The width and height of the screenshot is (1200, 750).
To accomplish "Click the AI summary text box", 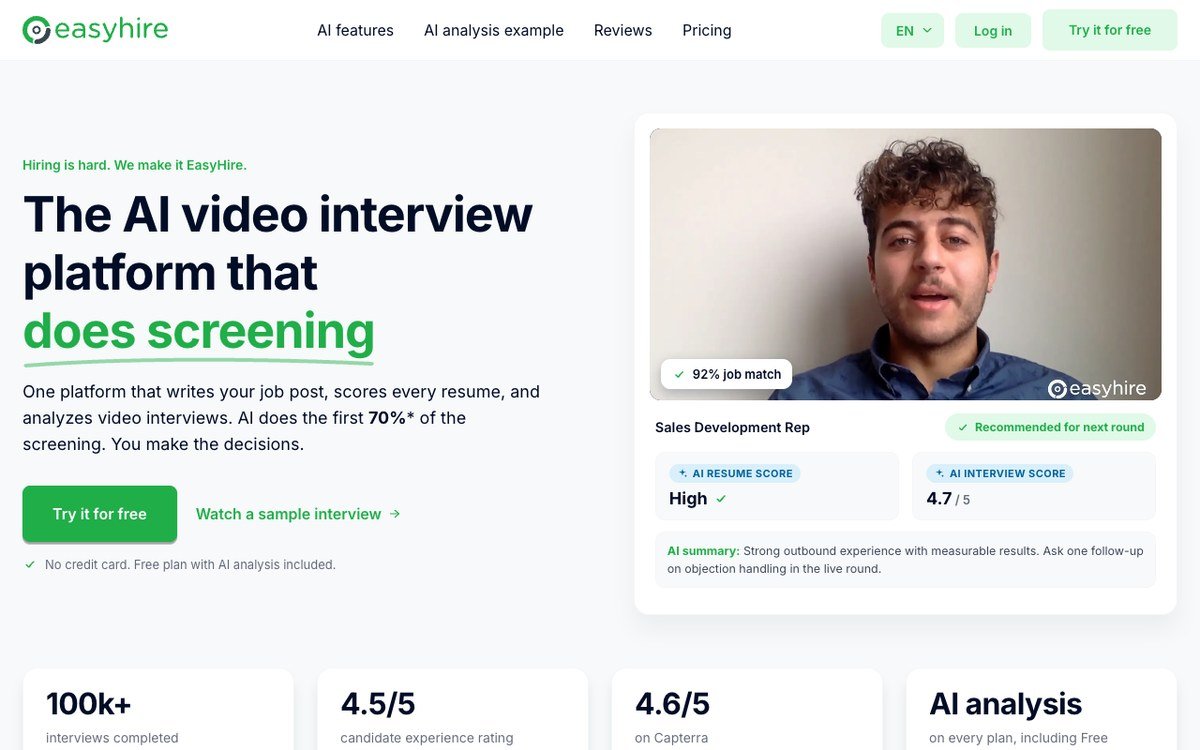I will click(906, 560).
